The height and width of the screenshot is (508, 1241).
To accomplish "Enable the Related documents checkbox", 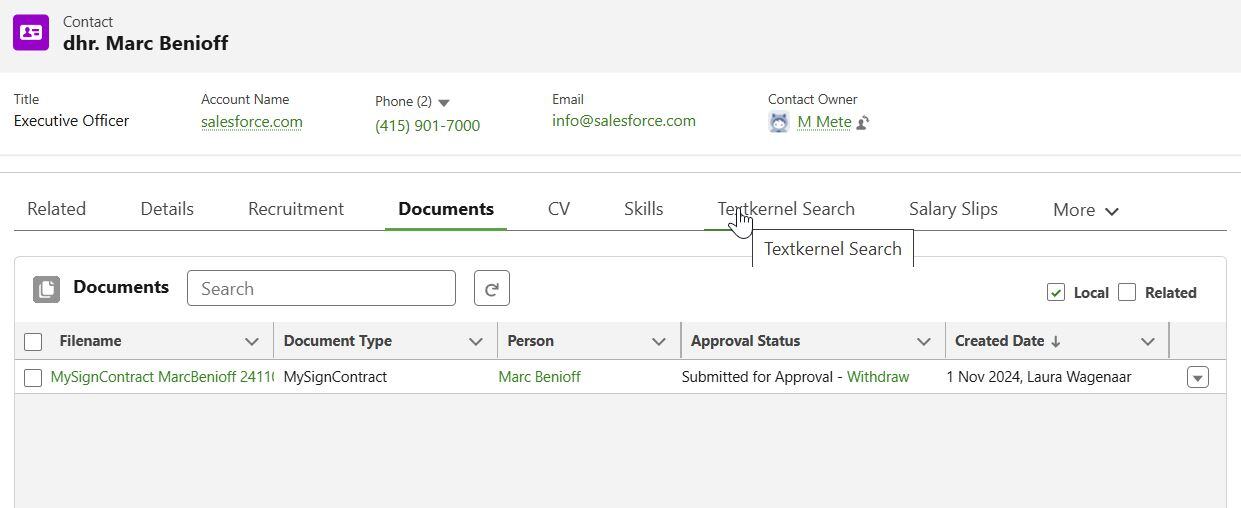I will coord(1127,292).
